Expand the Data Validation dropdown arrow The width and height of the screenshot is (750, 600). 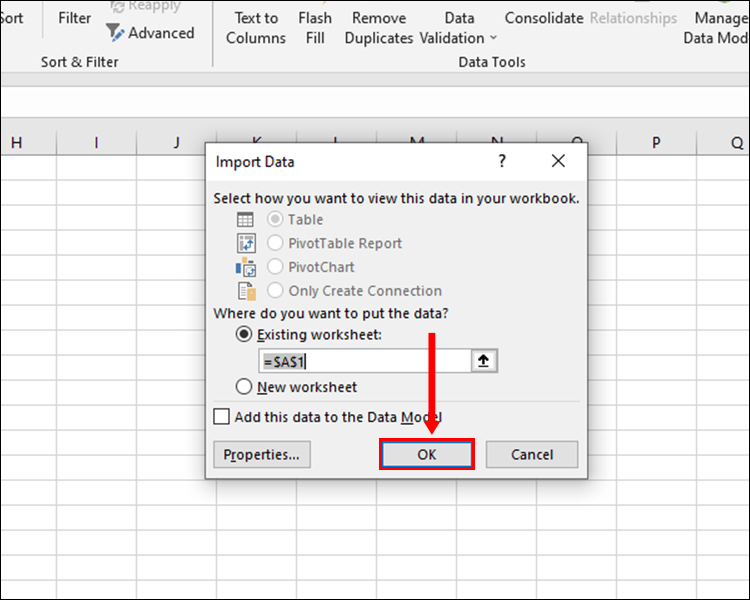[x=493, y=39]
